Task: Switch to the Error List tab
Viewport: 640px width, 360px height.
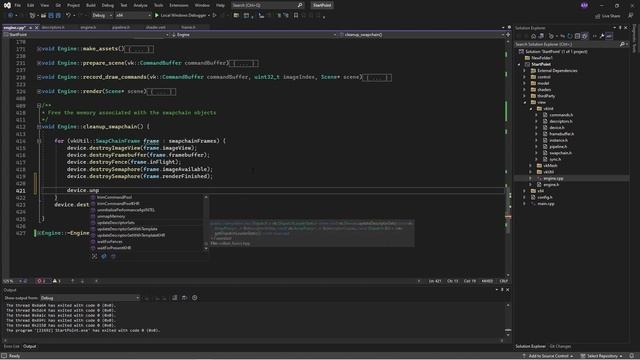Action: [x=11, y=347]
